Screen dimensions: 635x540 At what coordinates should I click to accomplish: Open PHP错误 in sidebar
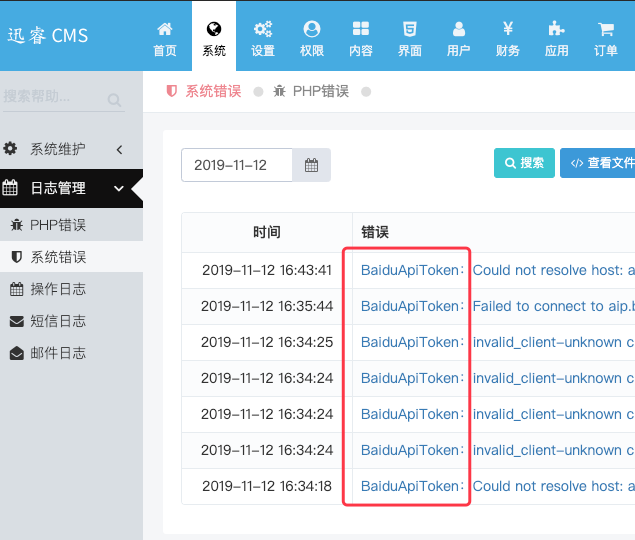point(71,225)
